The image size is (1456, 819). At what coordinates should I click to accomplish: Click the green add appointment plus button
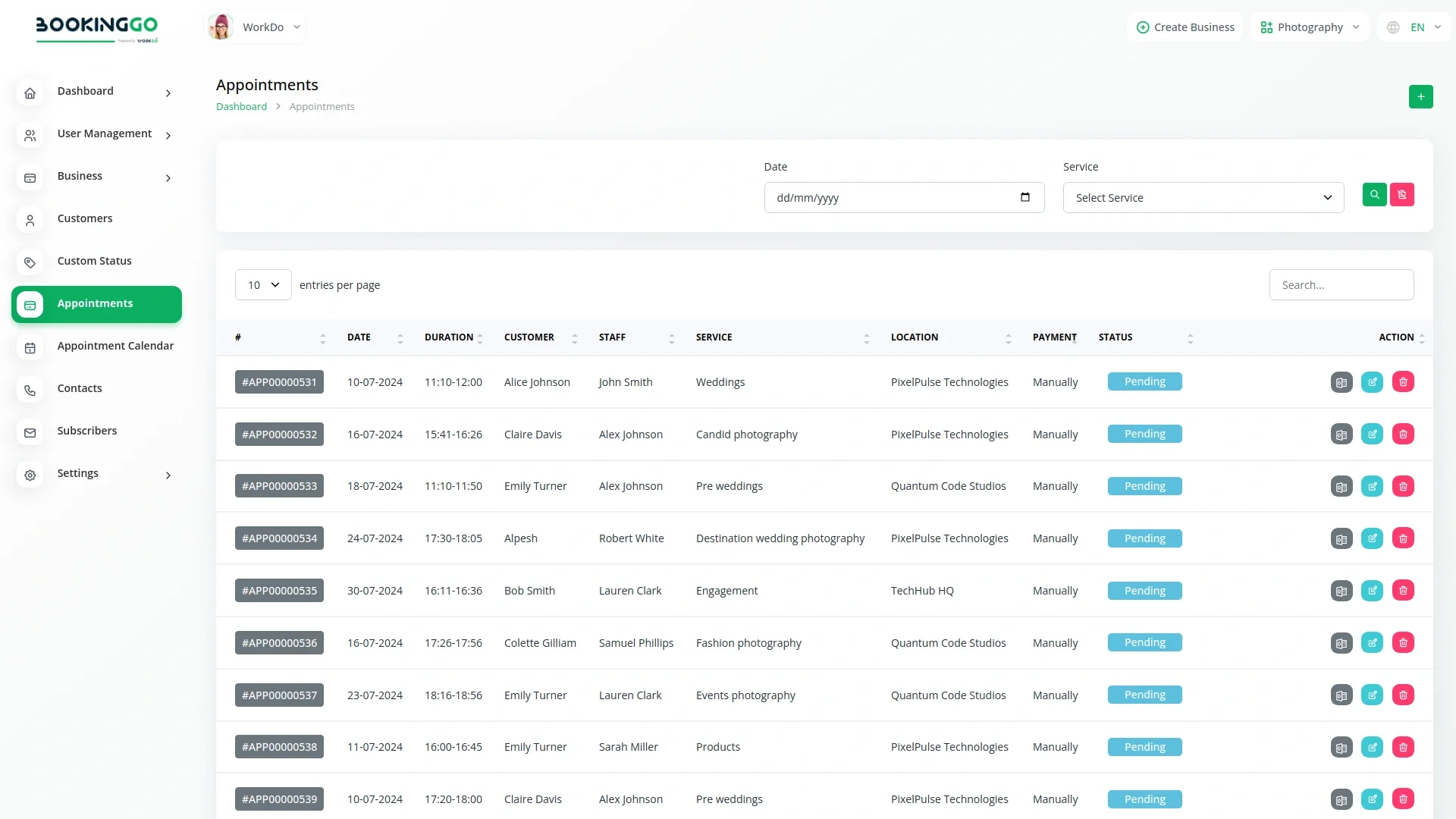coord(1420,96)
